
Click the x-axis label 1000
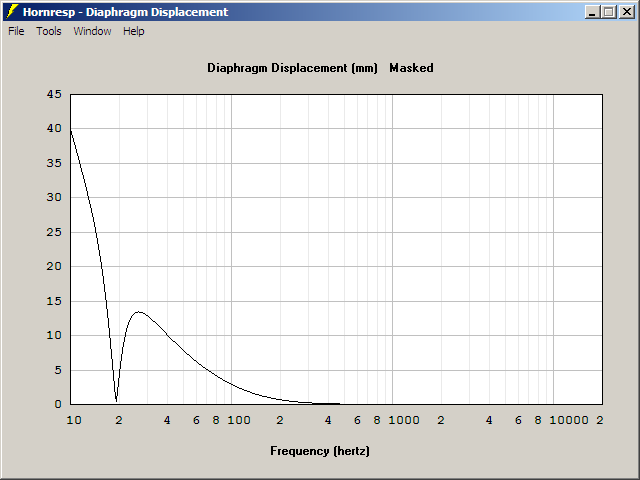pos(404,420)
